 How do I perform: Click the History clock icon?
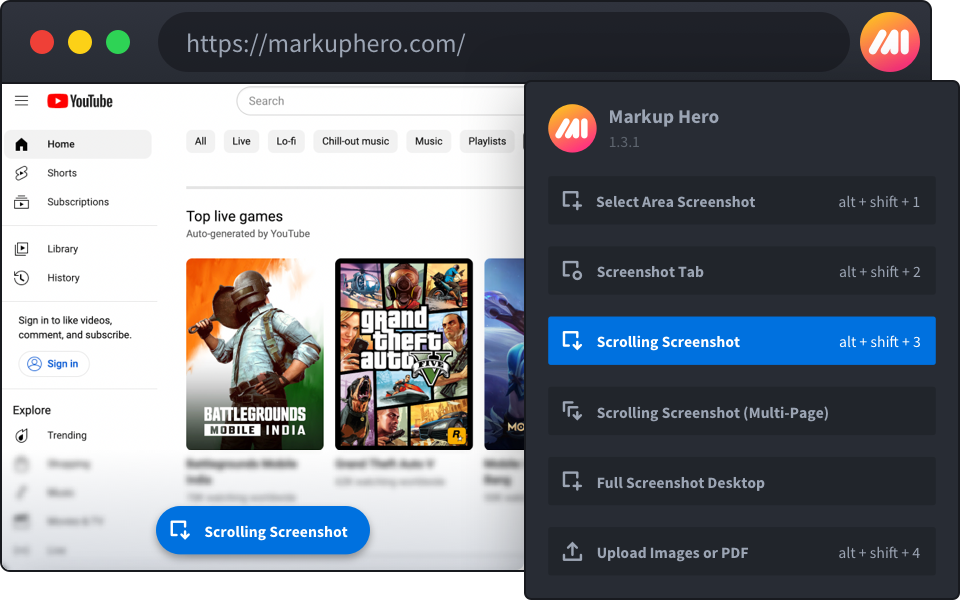pos(21,278)
